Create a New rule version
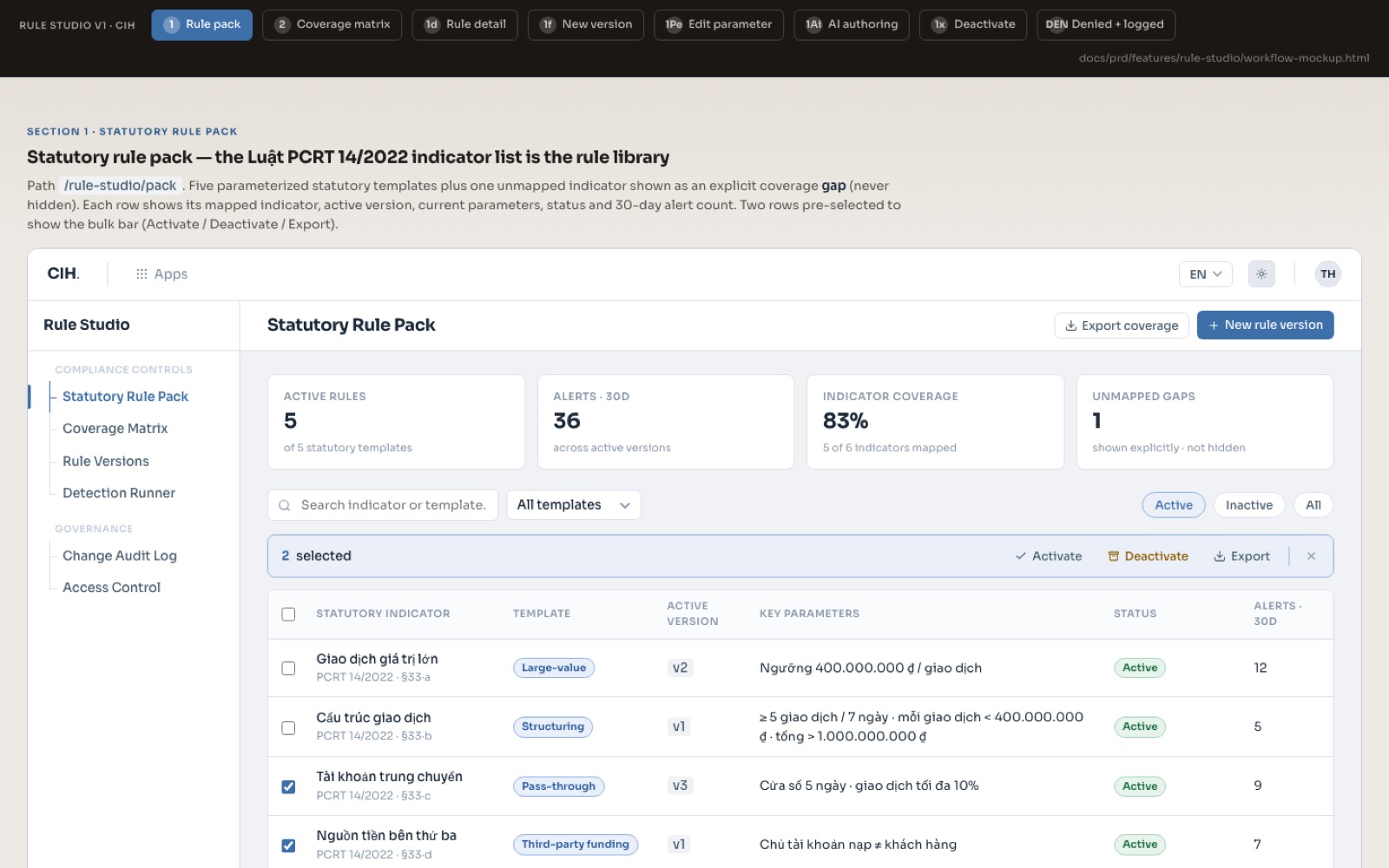1389x868 pixels. point(1265,325)
